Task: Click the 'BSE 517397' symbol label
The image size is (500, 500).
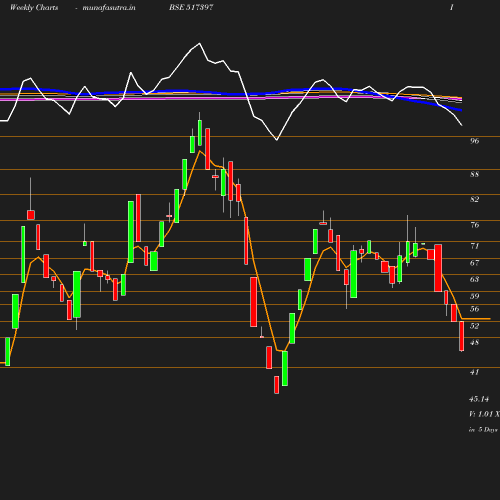Action: click(x=191, y=7)
